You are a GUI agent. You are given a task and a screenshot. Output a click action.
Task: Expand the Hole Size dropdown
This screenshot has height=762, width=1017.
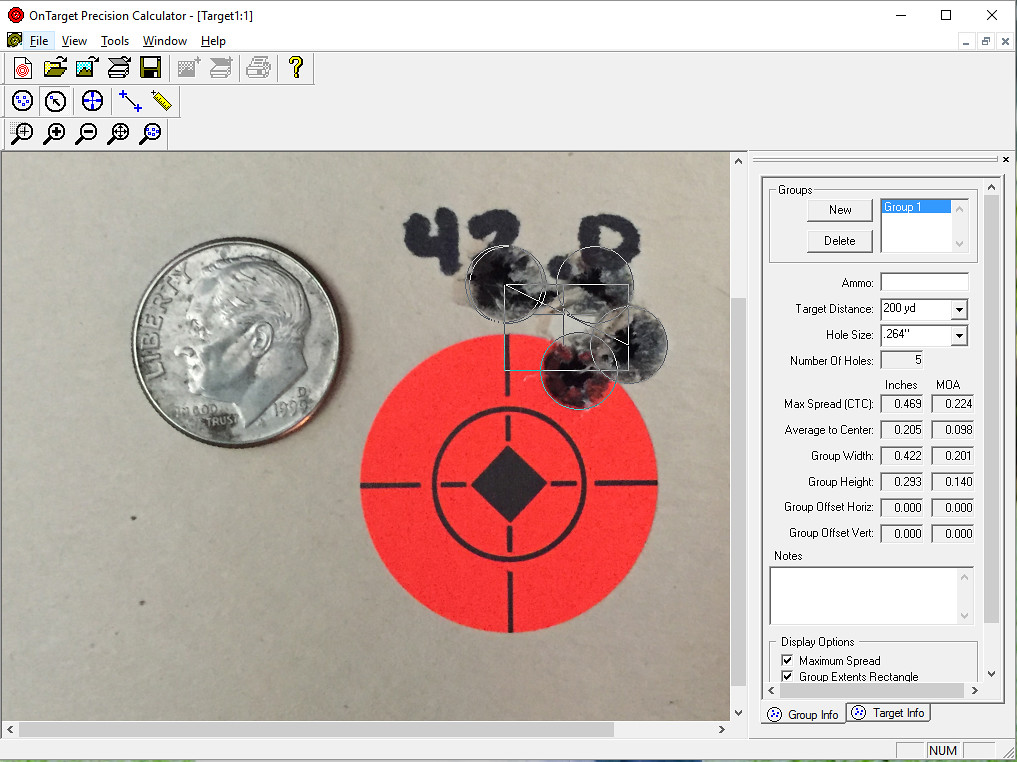click(959, 335)
